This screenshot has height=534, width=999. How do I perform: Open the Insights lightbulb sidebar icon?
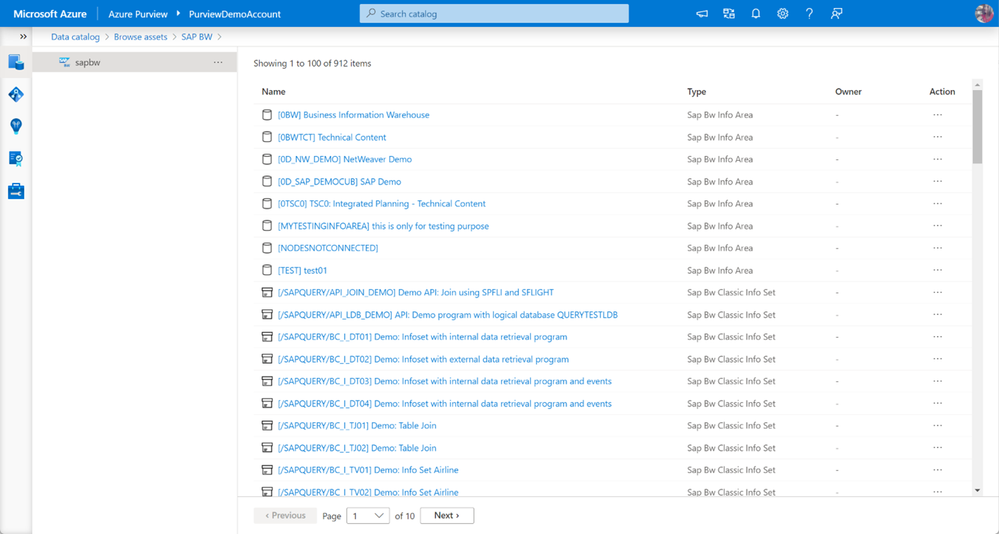click(x=16, y=126)
